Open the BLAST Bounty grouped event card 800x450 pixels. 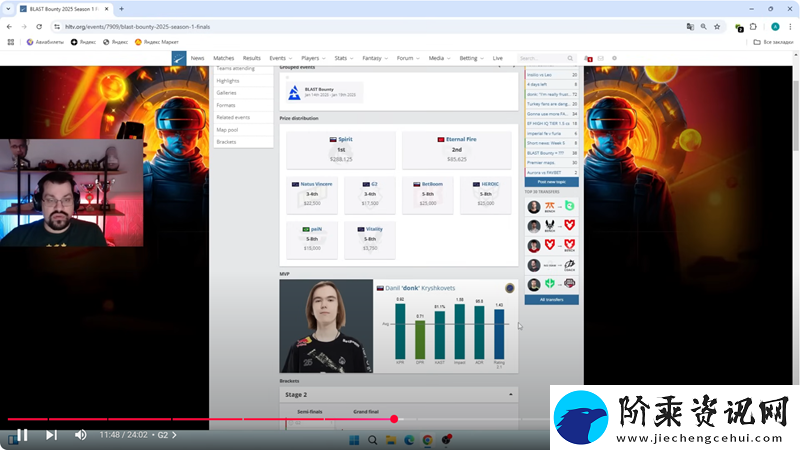324,92
